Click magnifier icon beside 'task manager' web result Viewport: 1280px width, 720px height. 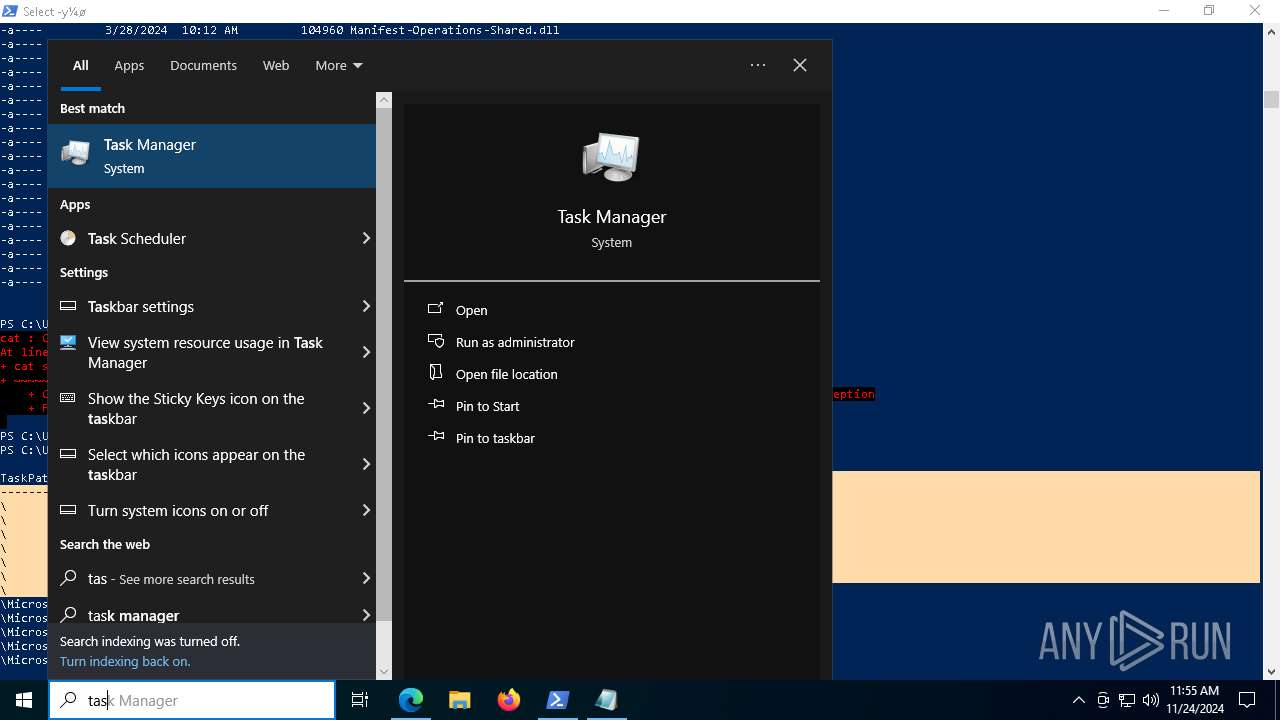point(69,615)
